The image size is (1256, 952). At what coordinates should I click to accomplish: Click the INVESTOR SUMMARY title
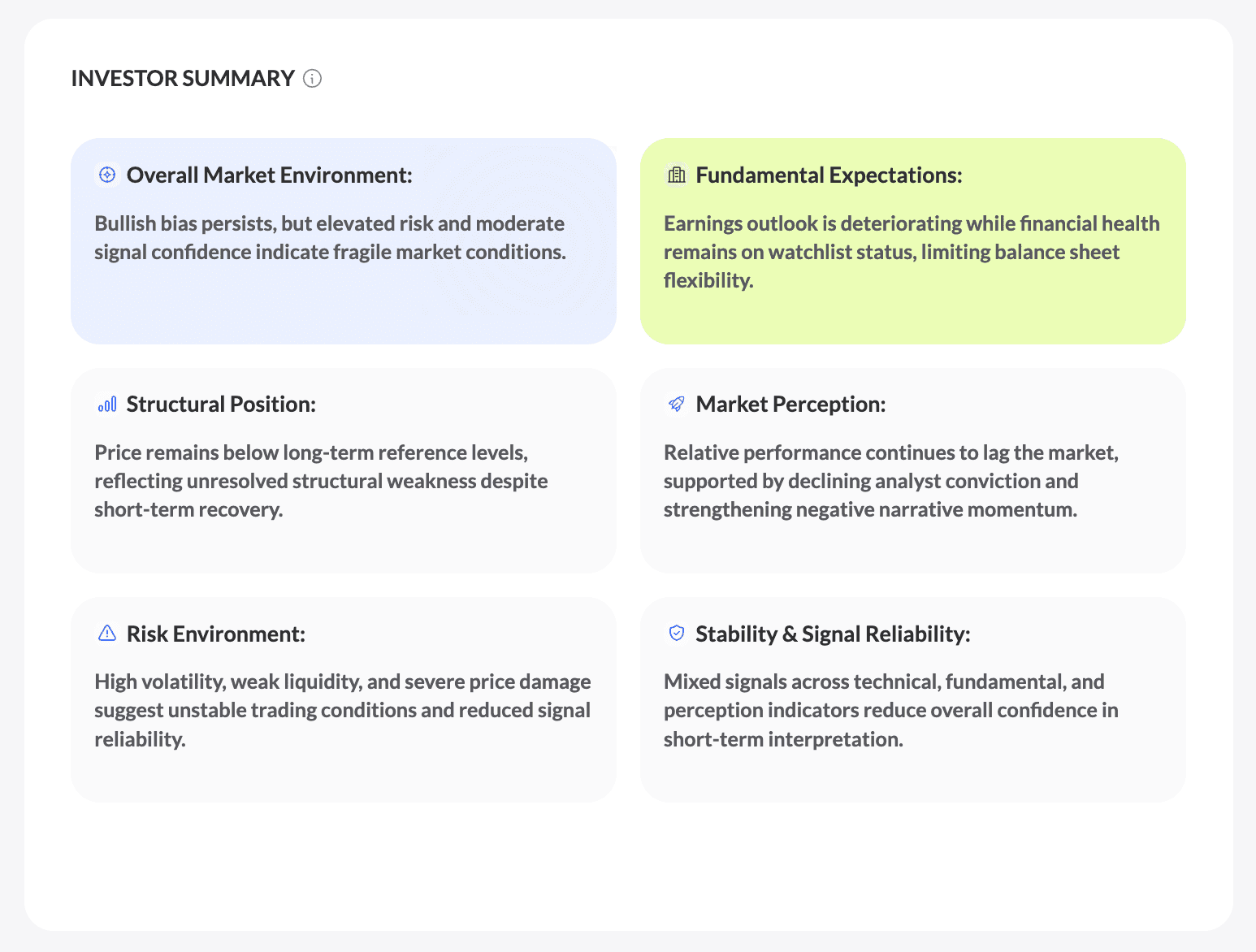pyautogui.click(x=183, y=78)
